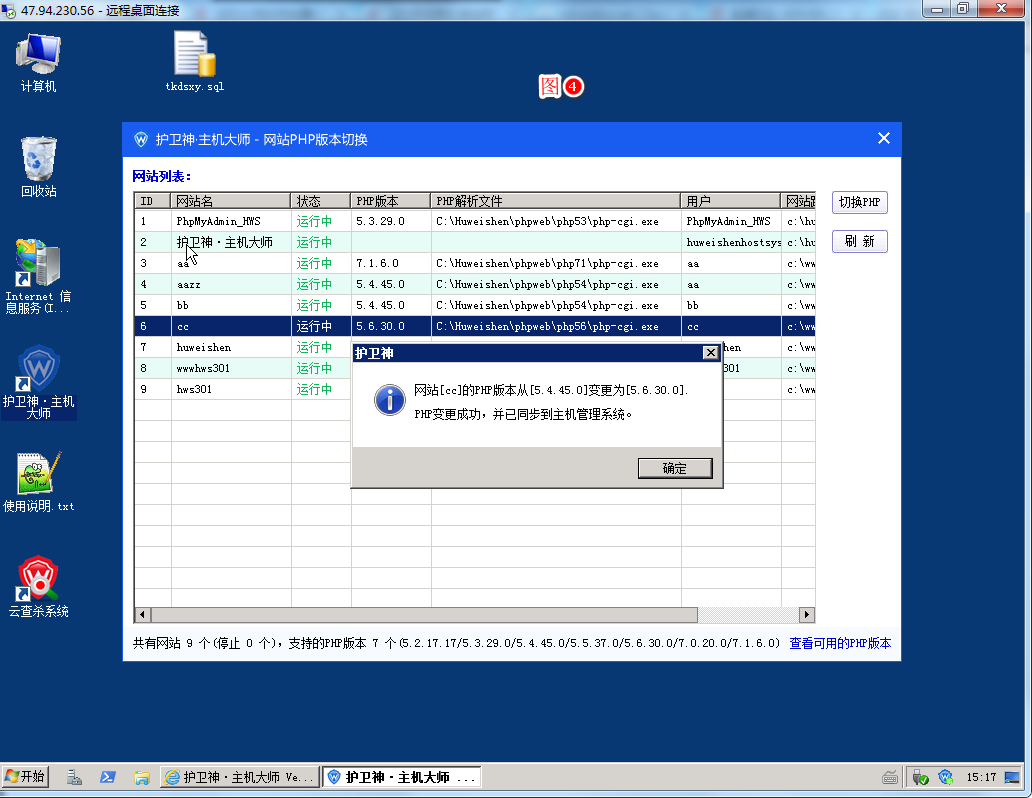
Task: Click the device status icon in system tray
Action: 920,778
